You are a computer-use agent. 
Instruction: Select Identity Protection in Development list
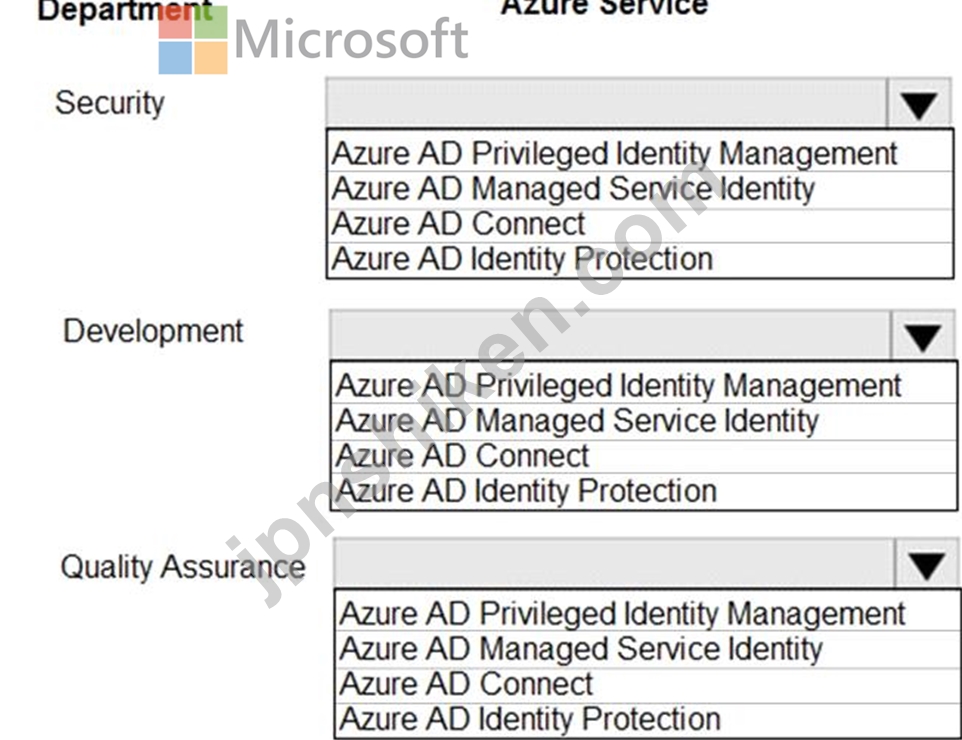pyautogui.click(x=644, y=491)
